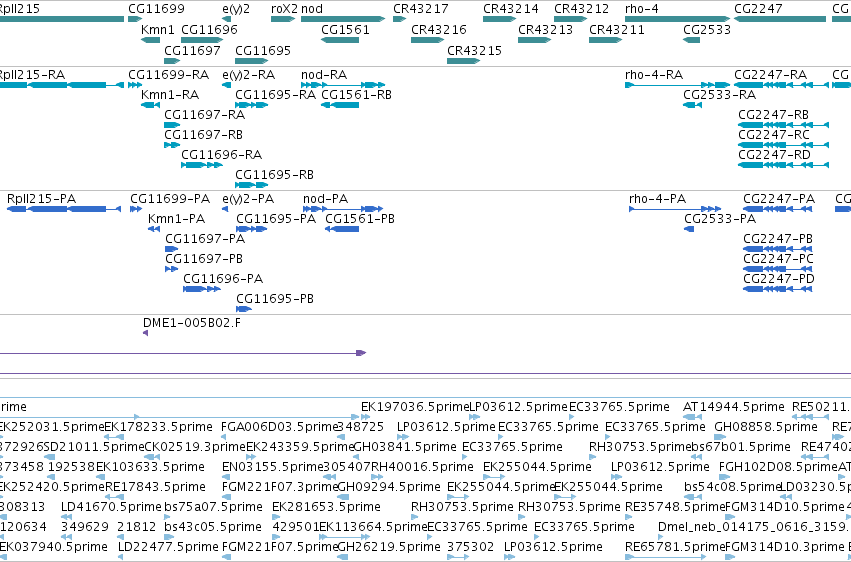Click the RE35748.5prime EST label
This screenshot has width=851, height=562.
pos(676,507)
